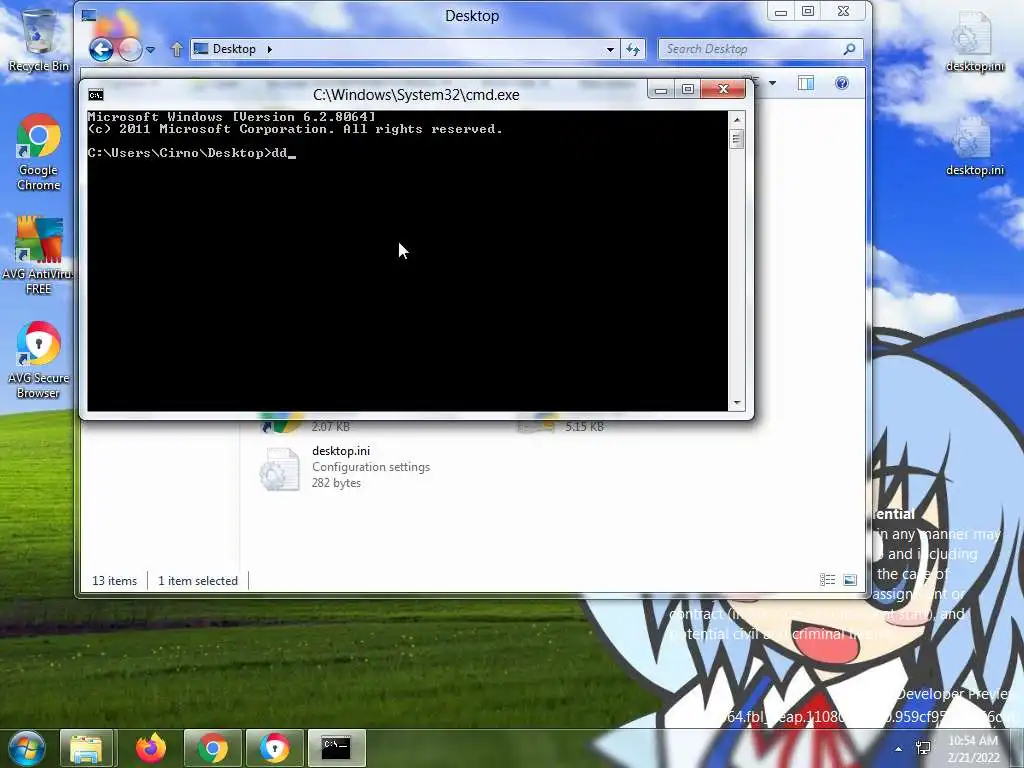Activate the cmd.exe taskbar button
The height and width of the screenshot is (768, 1024).
336,748
